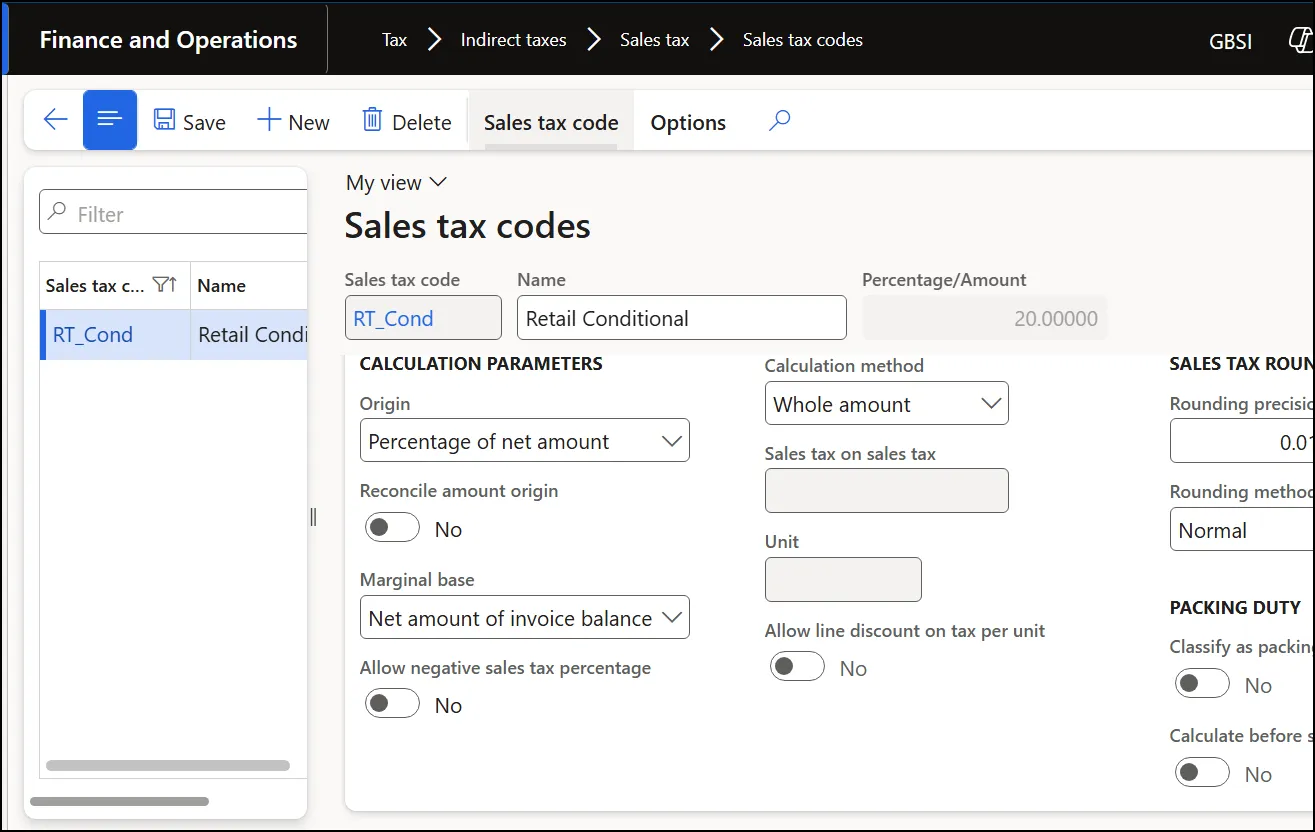Open the action pane search magnifier
The image size is (1315, 832).
click(x=780, y=120)
